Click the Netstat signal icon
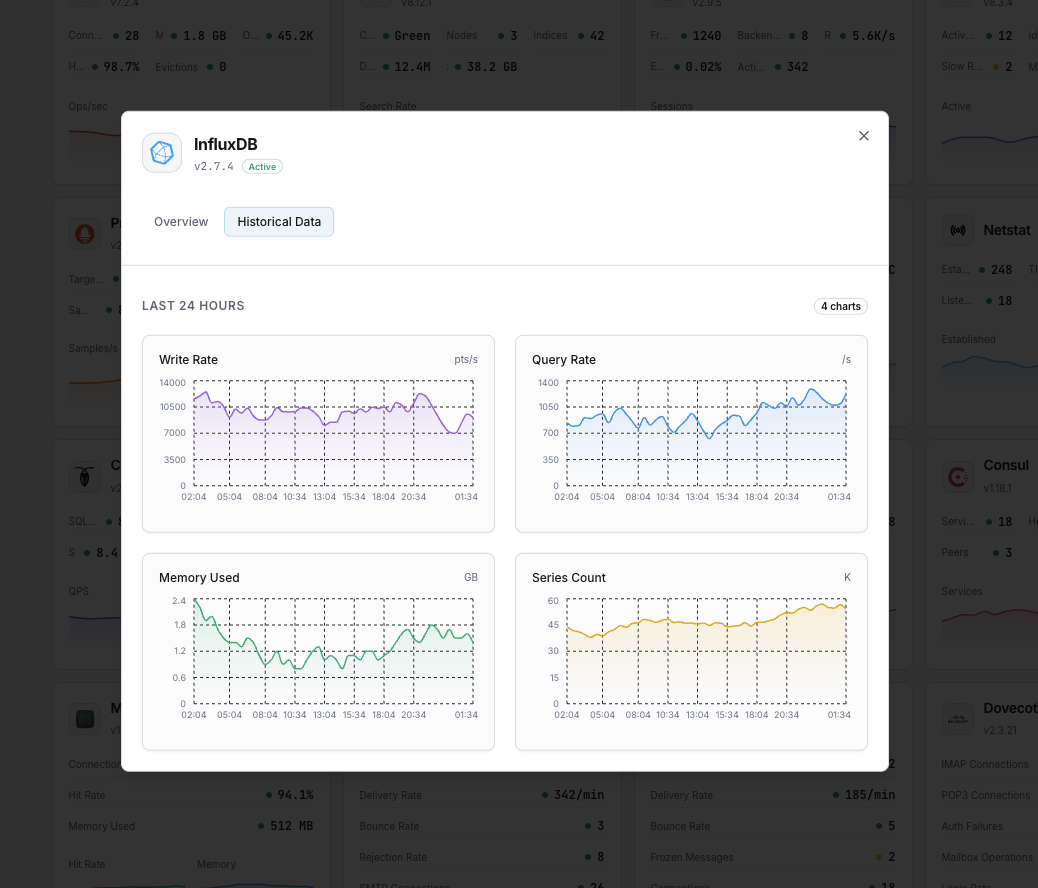The height and width of the screenshot is (888, 1038). 957,229
